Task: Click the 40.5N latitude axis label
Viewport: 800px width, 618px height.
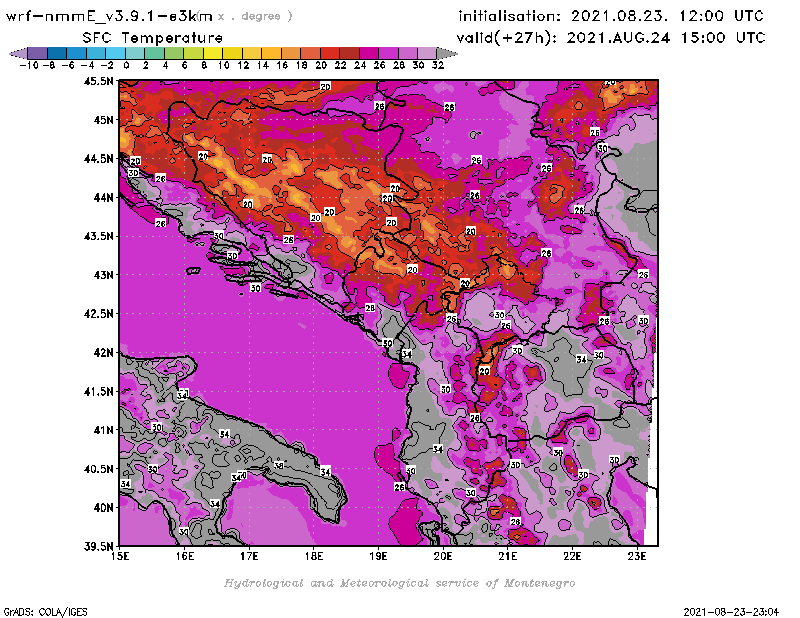Action: (98, 469)
